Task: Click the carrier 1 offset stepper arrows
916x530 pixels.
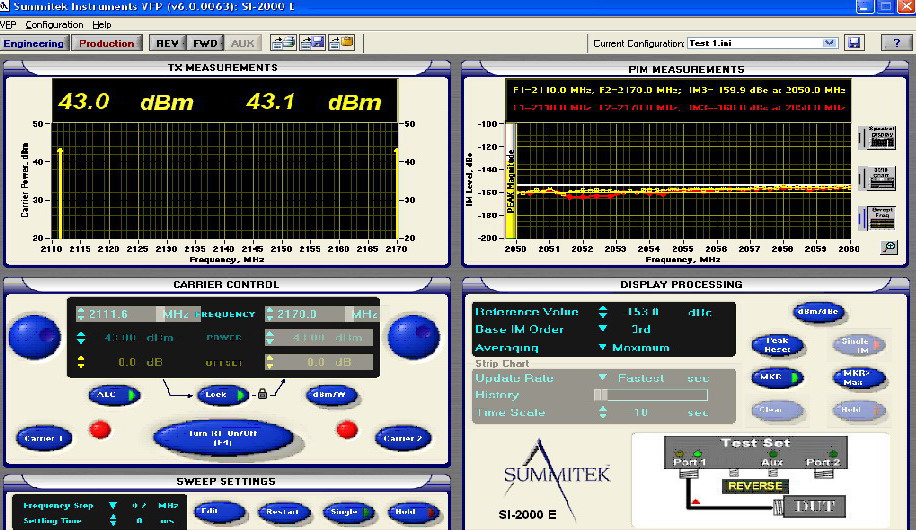Action: (81, 362)
